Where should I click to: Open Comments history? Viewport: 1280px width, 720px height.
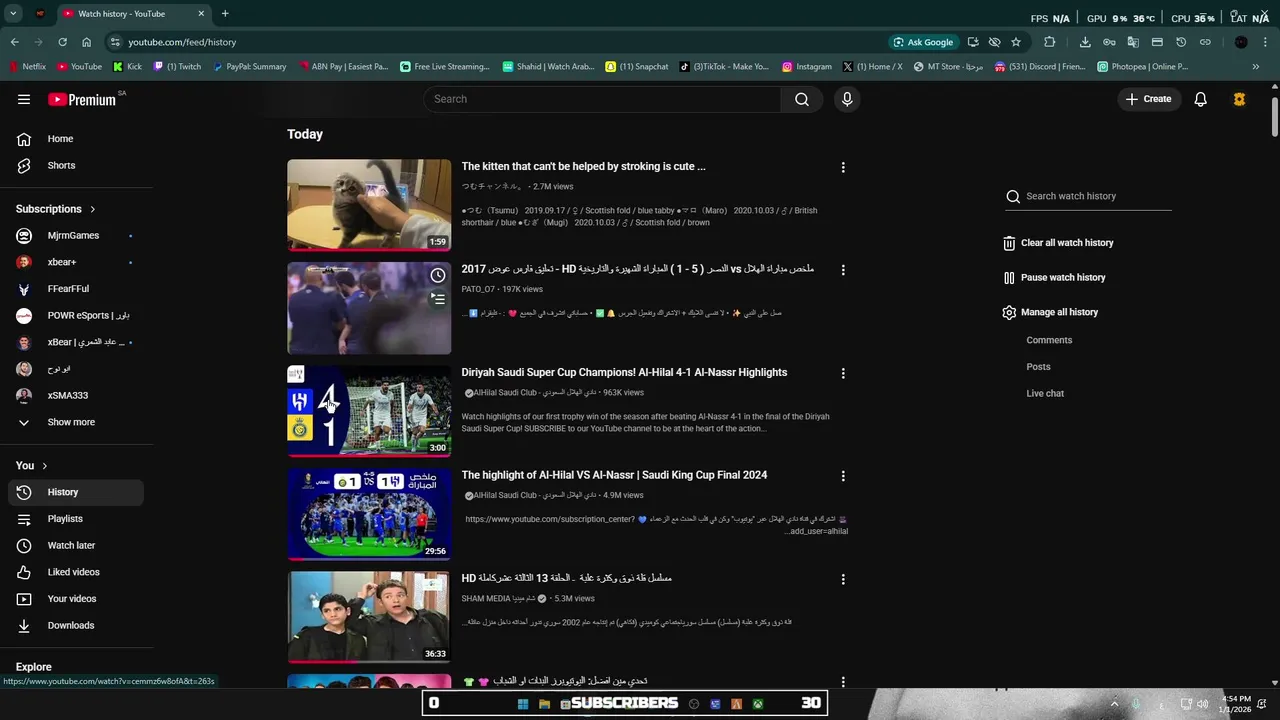(x=1049, y=340)
